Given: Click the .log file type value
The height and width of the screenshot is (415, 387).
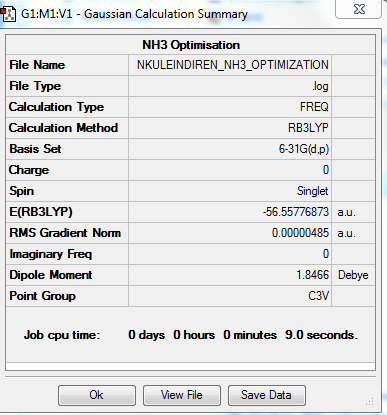Looking at the screenshot, I should [x=320, y=86].
